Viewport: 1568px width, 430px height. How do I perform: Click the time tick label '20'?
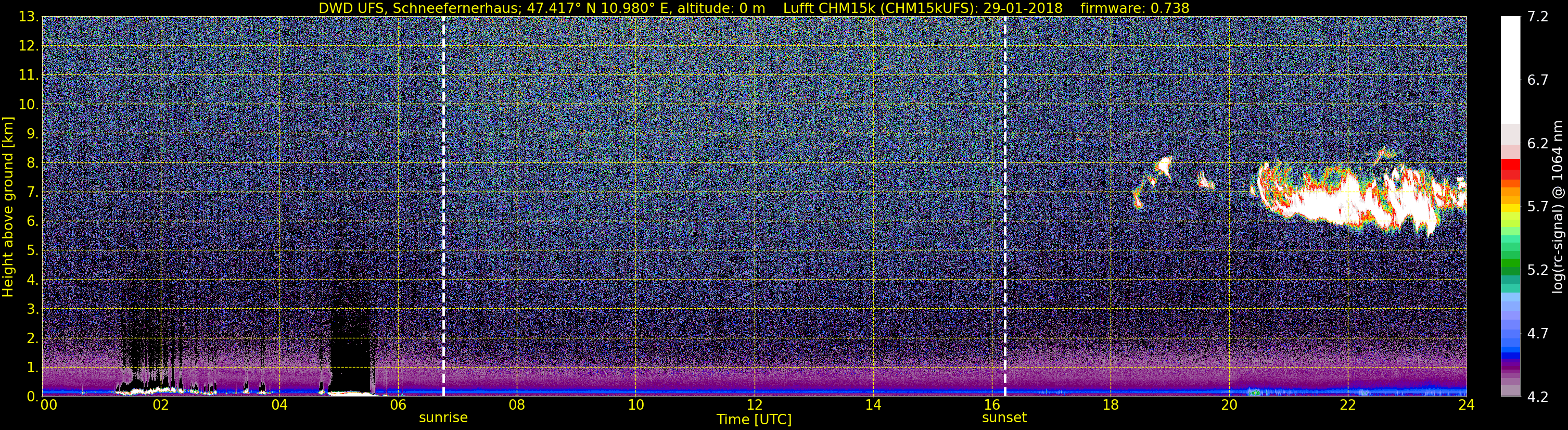(x=1229, y=404)
